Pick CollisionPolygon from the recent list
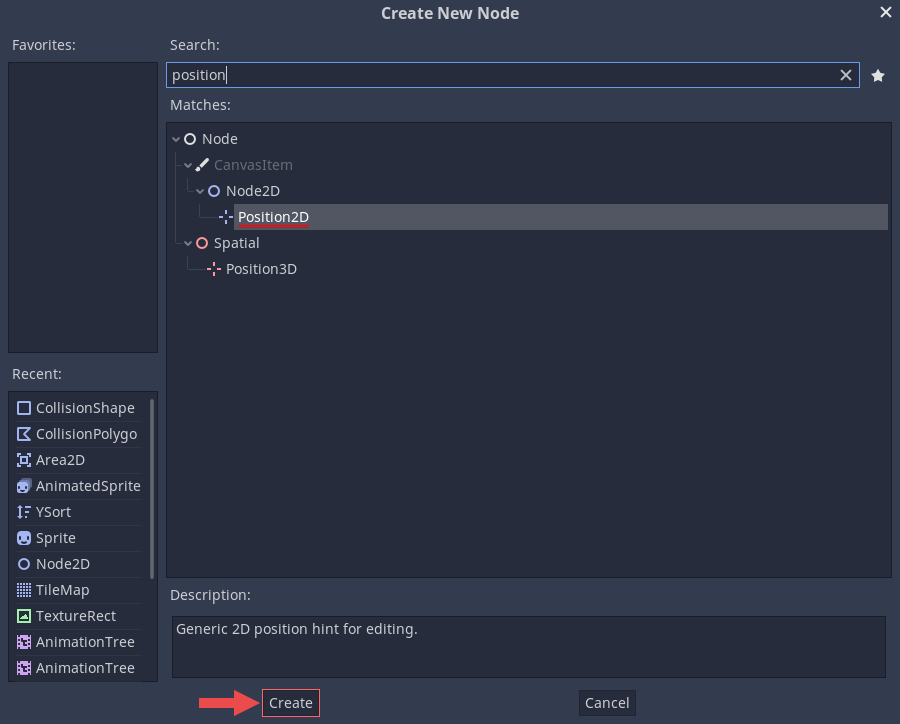900x724 pixels. [79, 434]
